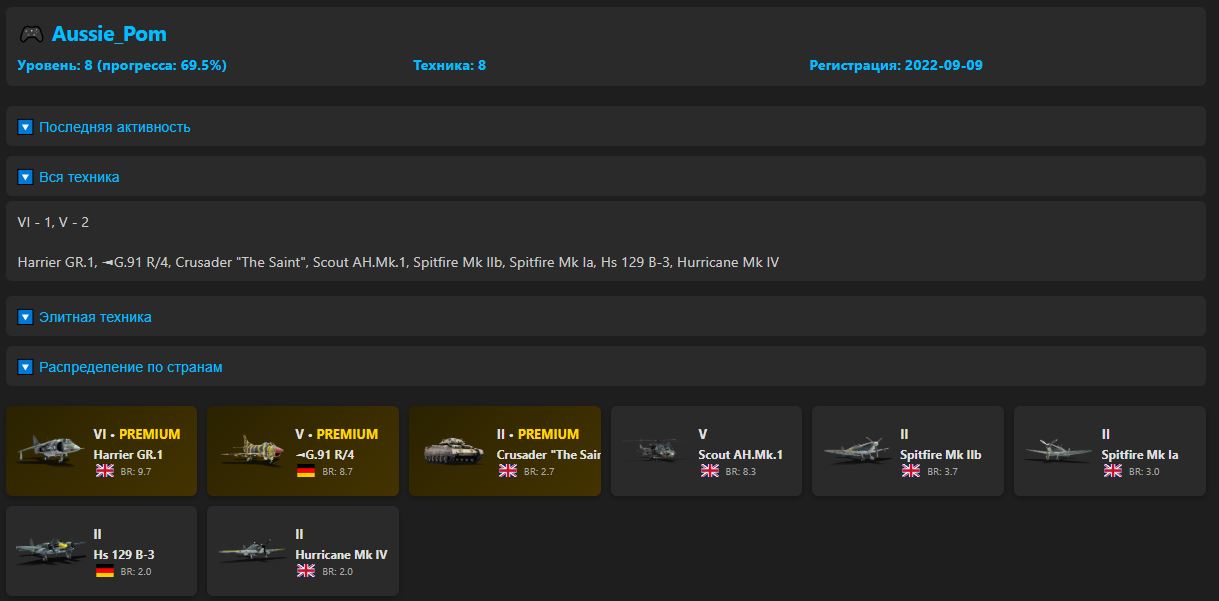The image size is (1219, 601).
Task: Click the Регистрация: 2022-09-09 text
Action: click(895, 65)
